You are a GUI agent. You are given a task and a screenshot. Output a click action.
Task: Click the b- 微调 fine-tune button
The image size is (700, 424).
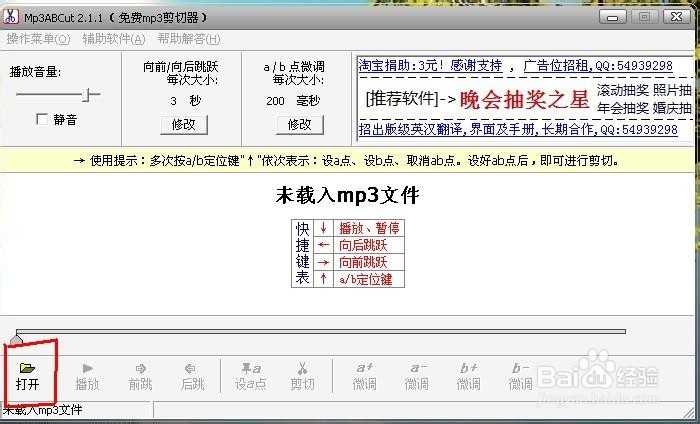tap(520, 376)
